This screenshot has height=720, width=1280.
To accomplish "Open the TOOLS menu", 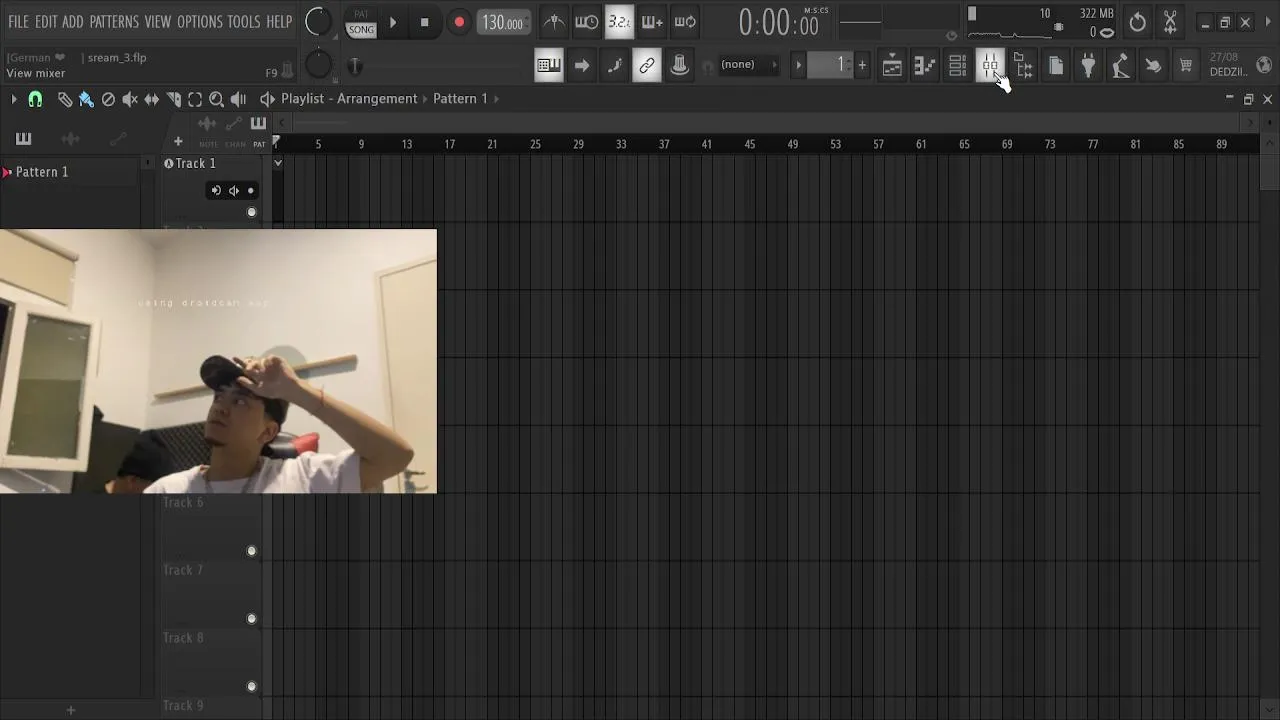I will (x=244, y=22).
